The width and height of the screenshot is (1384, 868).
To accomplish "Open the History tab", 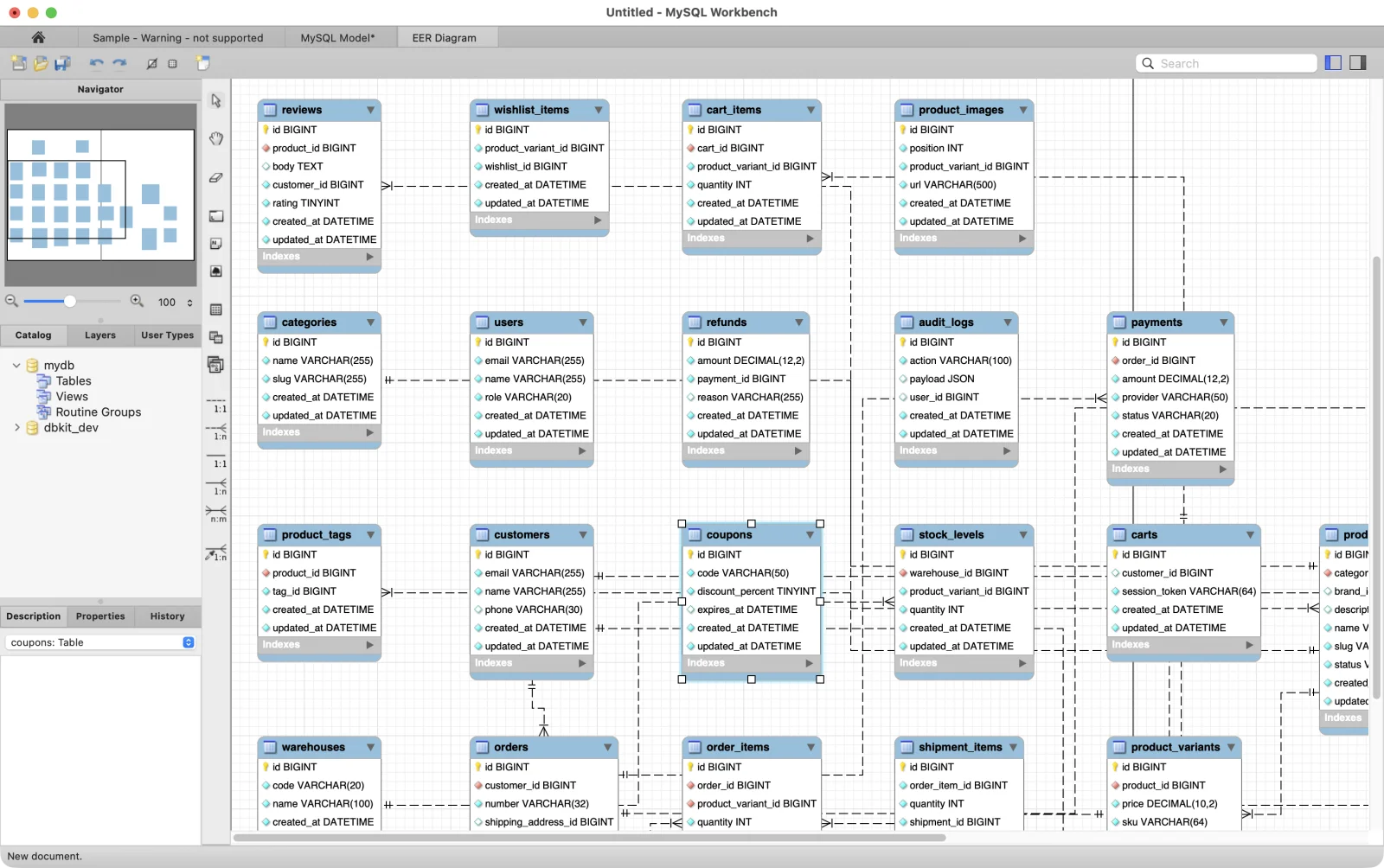I will point(168,616).
